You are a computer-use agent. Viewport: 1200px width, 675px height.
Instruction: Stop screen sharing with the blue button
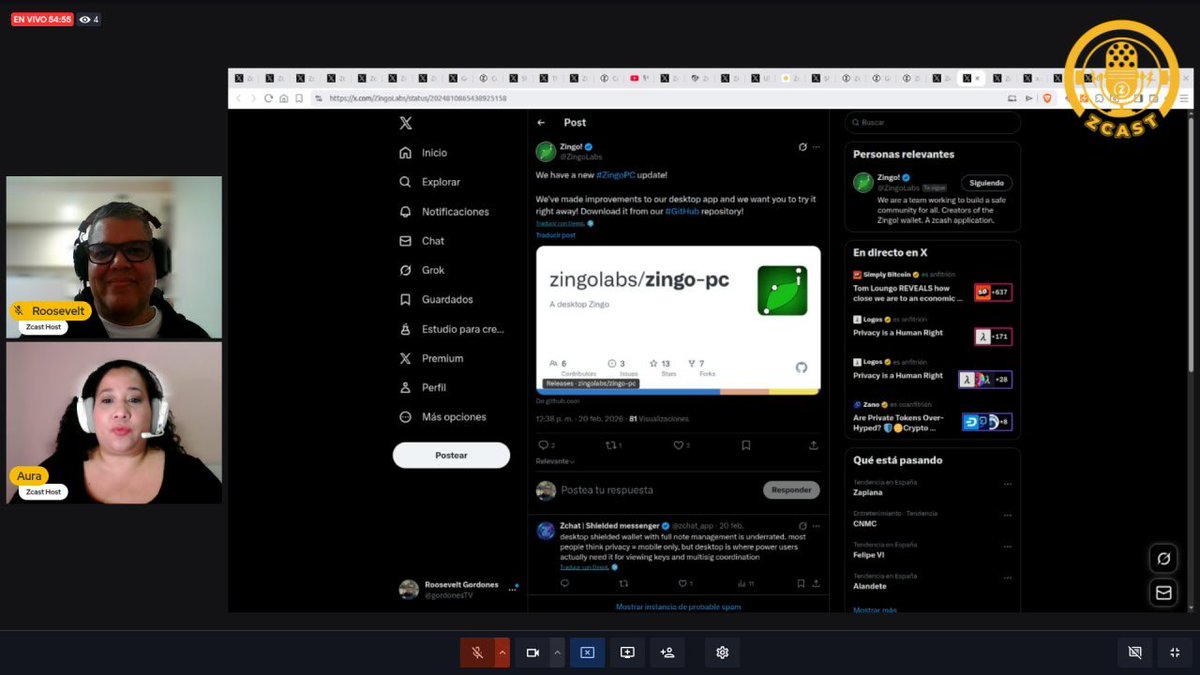click(x=587, y=653)
